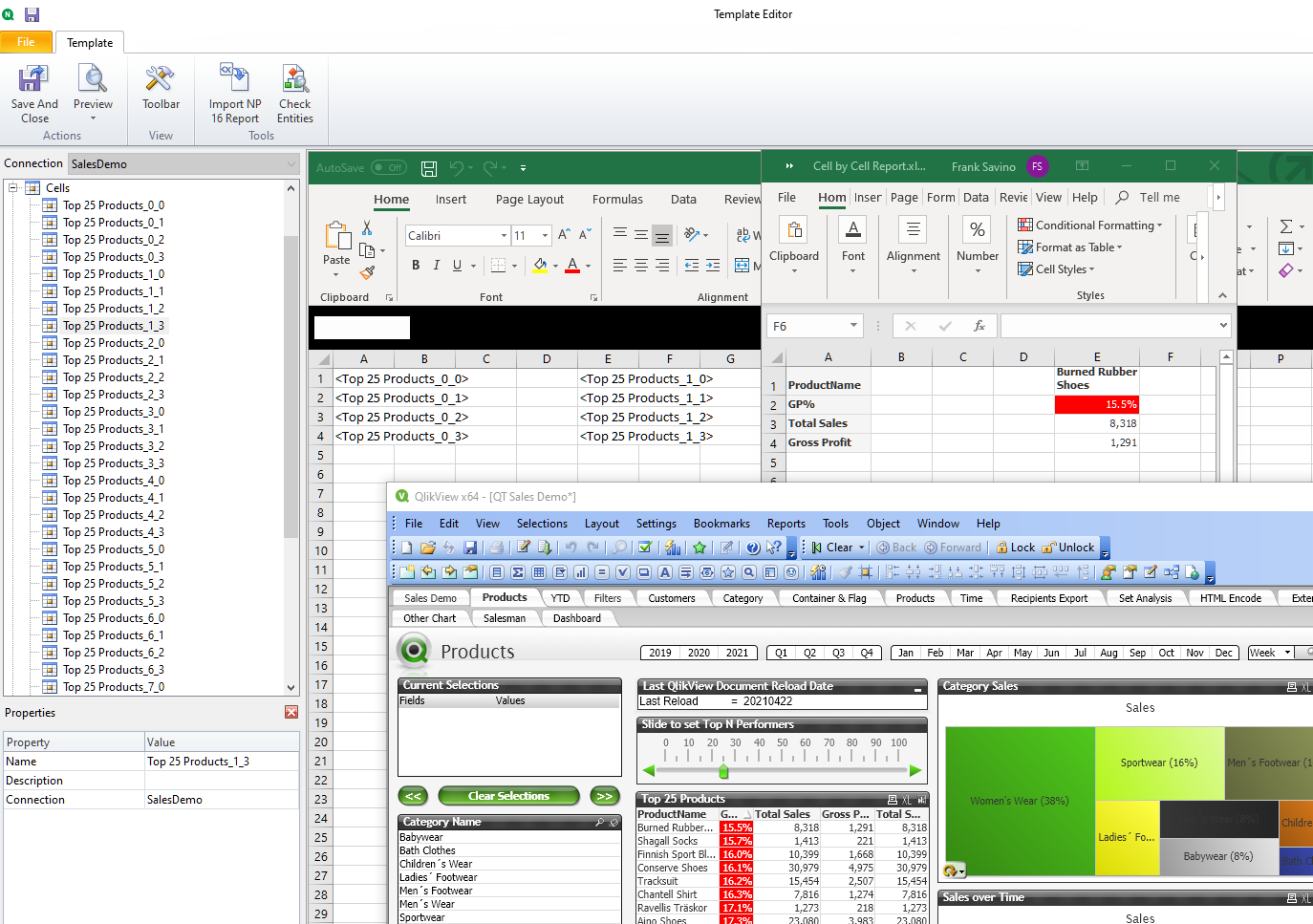Click the Font Color red swatch
Image resolution: width=1313 pixels, height=924 pixels.
click(x=572, y=267)
